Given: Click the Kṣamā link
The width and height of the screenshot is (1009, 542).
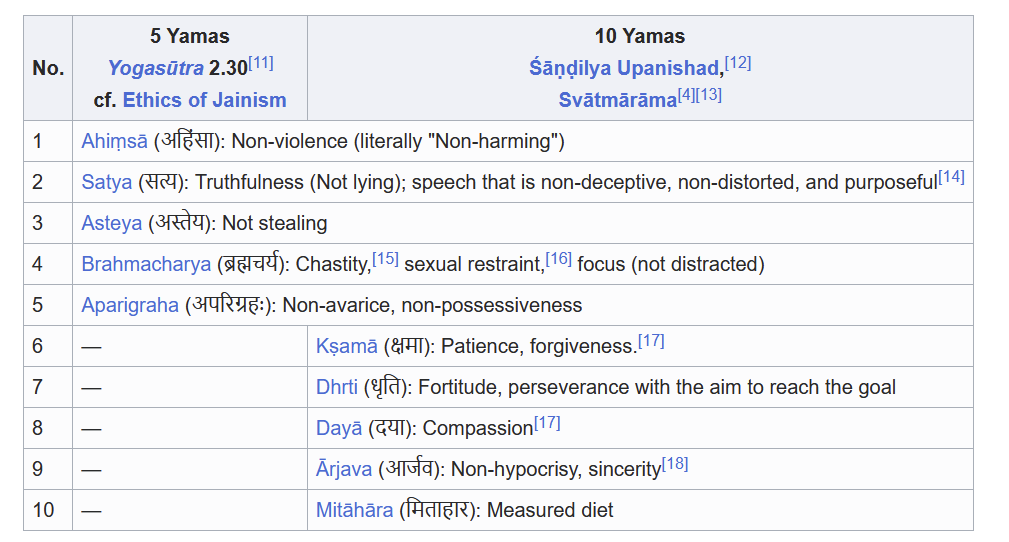Looking at the screenshot, I should 346,346.
